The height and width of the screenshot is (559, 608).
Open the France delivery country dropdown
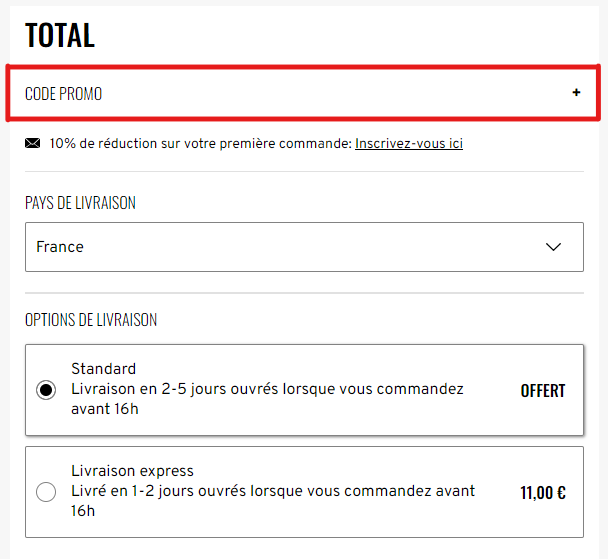[304, 247]
